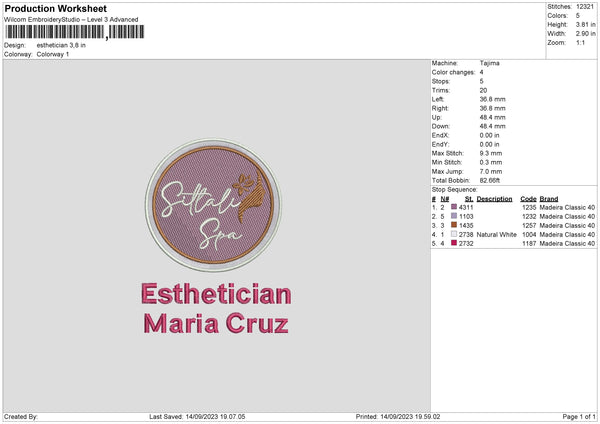Click the 'Natural White' description text

(x=497, y=235)
